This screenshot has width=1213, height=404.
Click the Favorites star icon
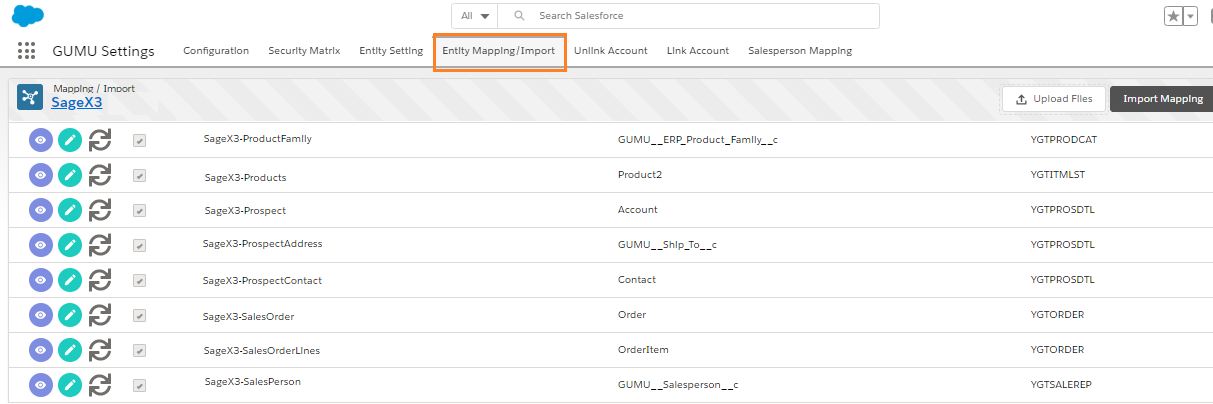click(x=1173, y=16)
